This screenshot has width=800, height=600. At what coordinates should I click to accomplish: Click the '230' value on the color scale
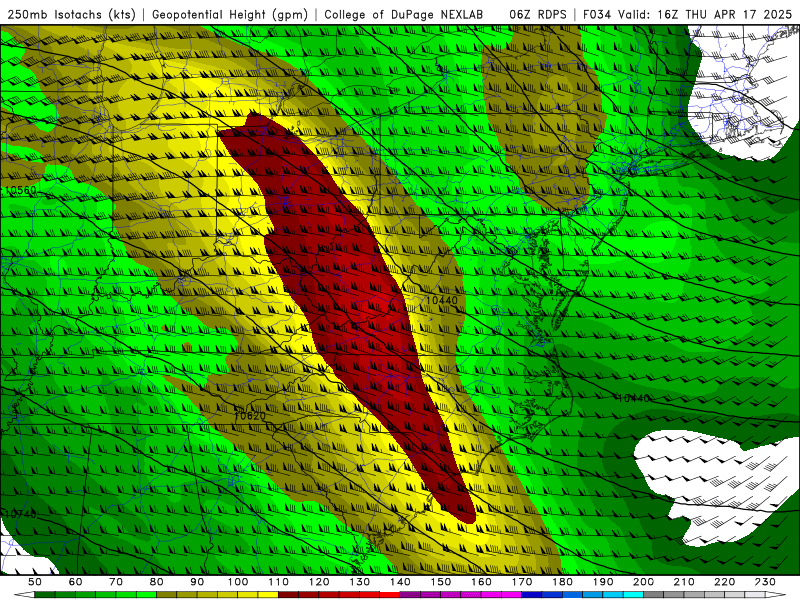pyautogui.click(x=765, y=582)
